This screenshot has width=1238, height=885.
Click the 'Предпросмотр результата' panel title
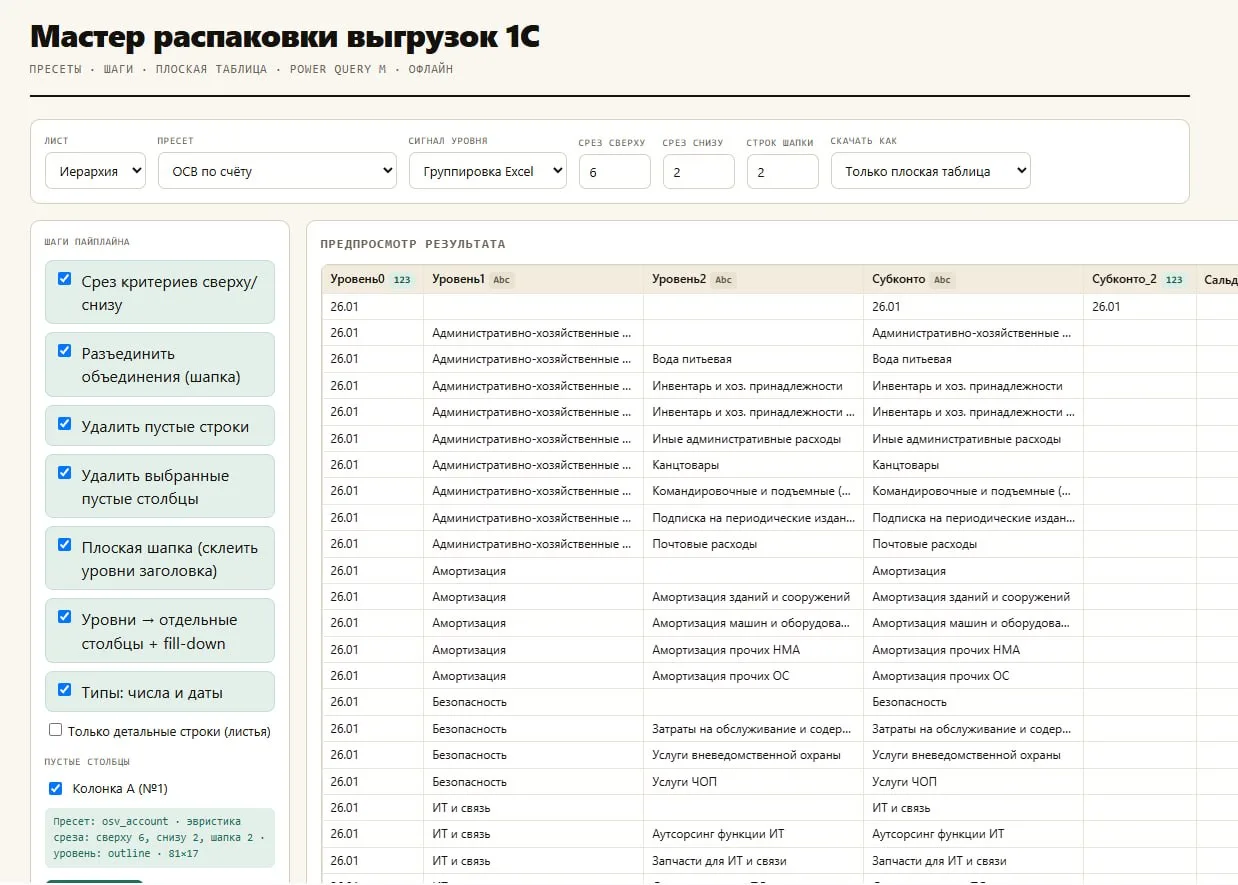pos(413,244)
